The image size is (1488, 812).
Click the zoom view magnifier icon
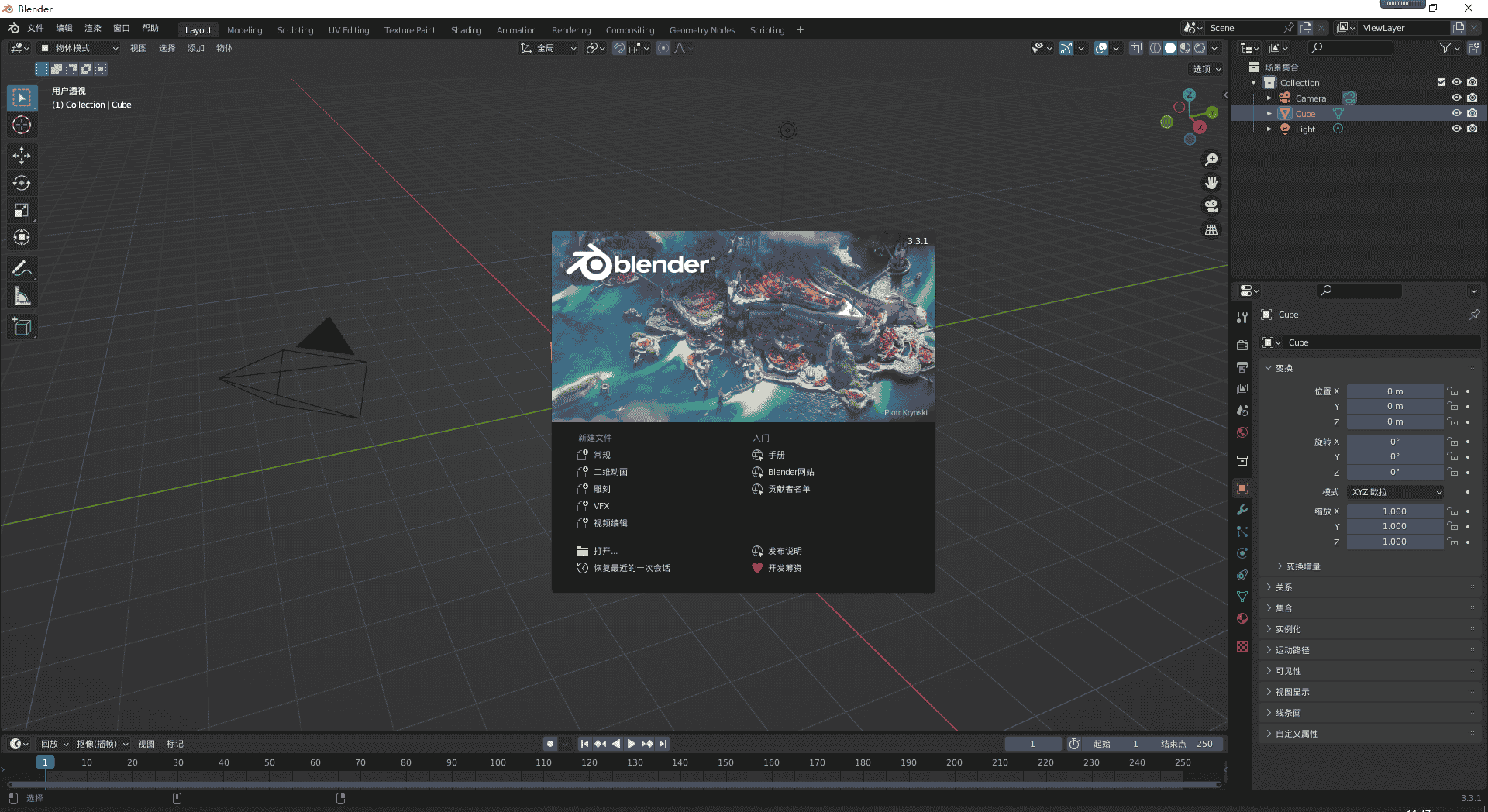(x=1211, y=160)
